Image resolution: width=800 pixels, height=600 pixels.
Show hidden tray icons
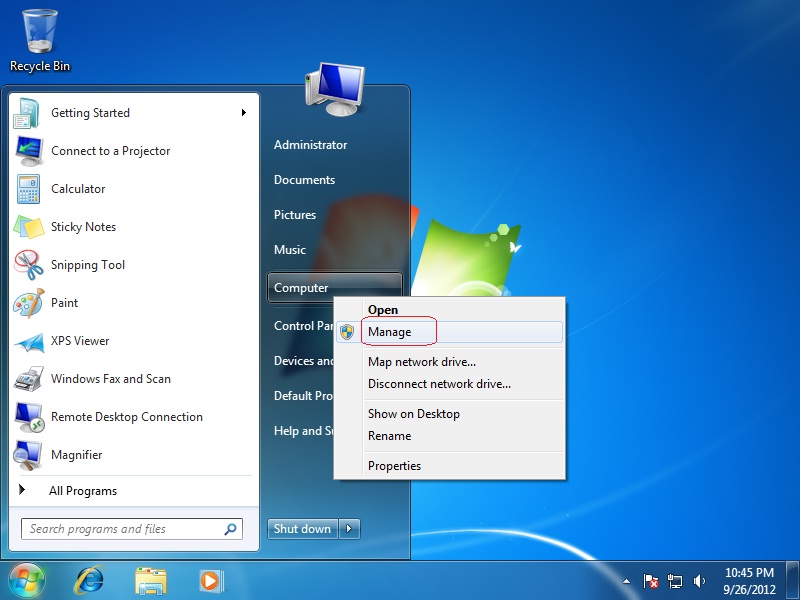pos(627,581)
